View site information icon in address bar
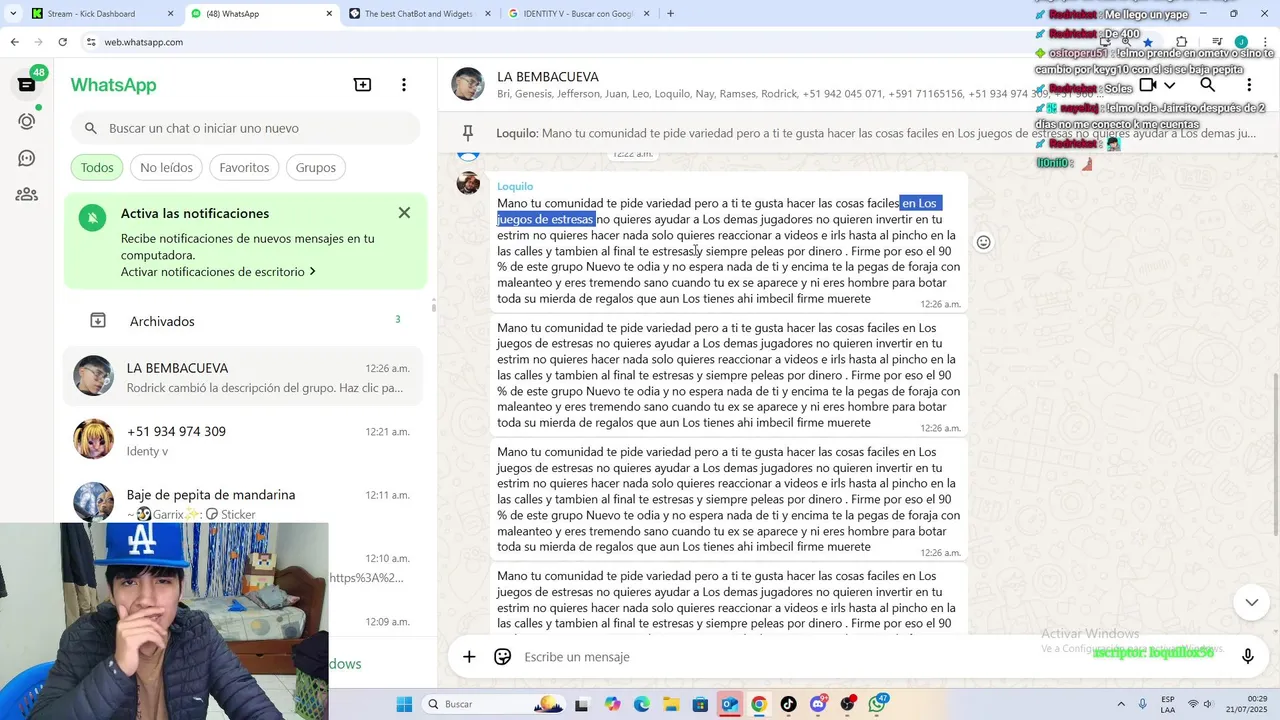1280x720 pixels. point(92,42)
